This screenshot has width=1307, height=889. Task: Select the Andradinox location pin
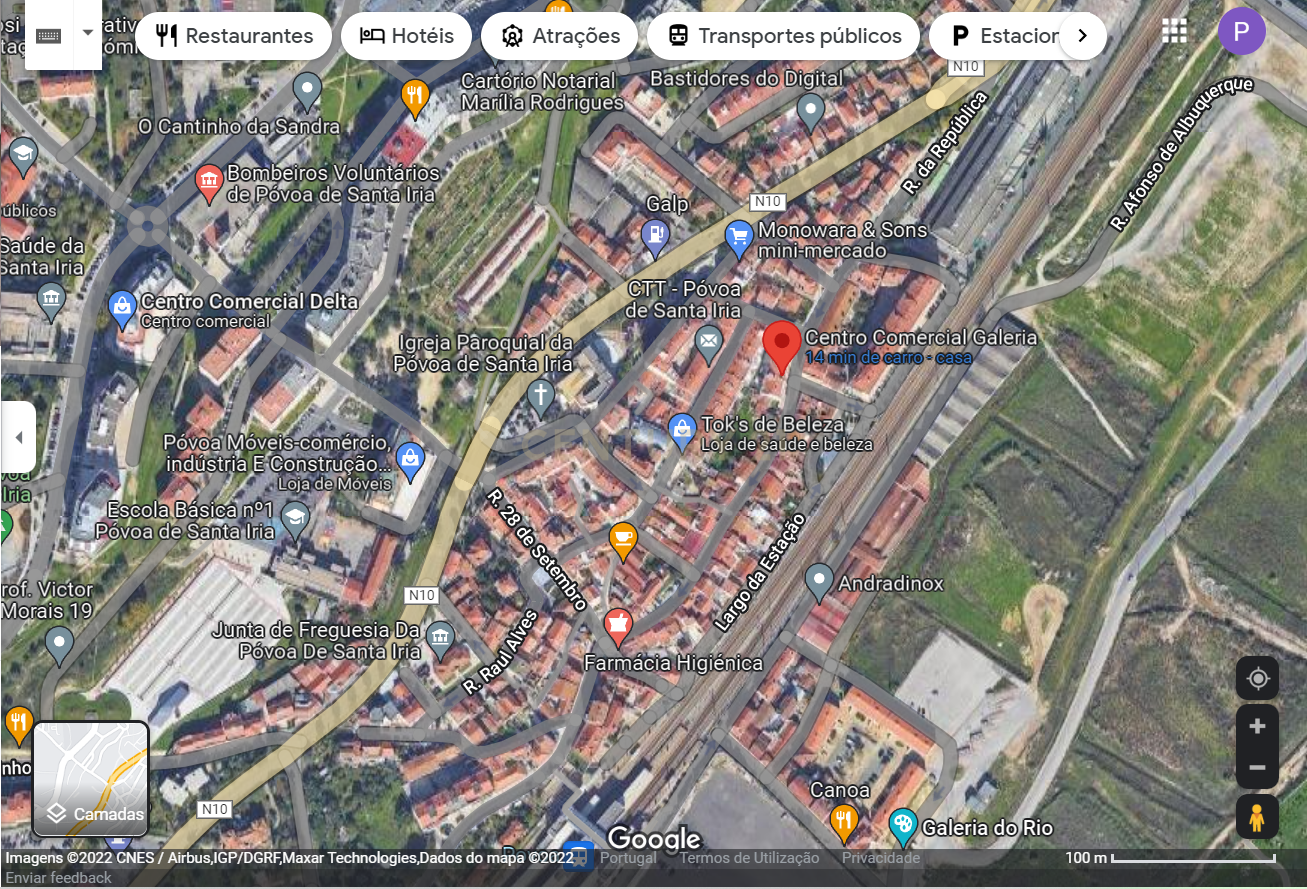point(819,581)
